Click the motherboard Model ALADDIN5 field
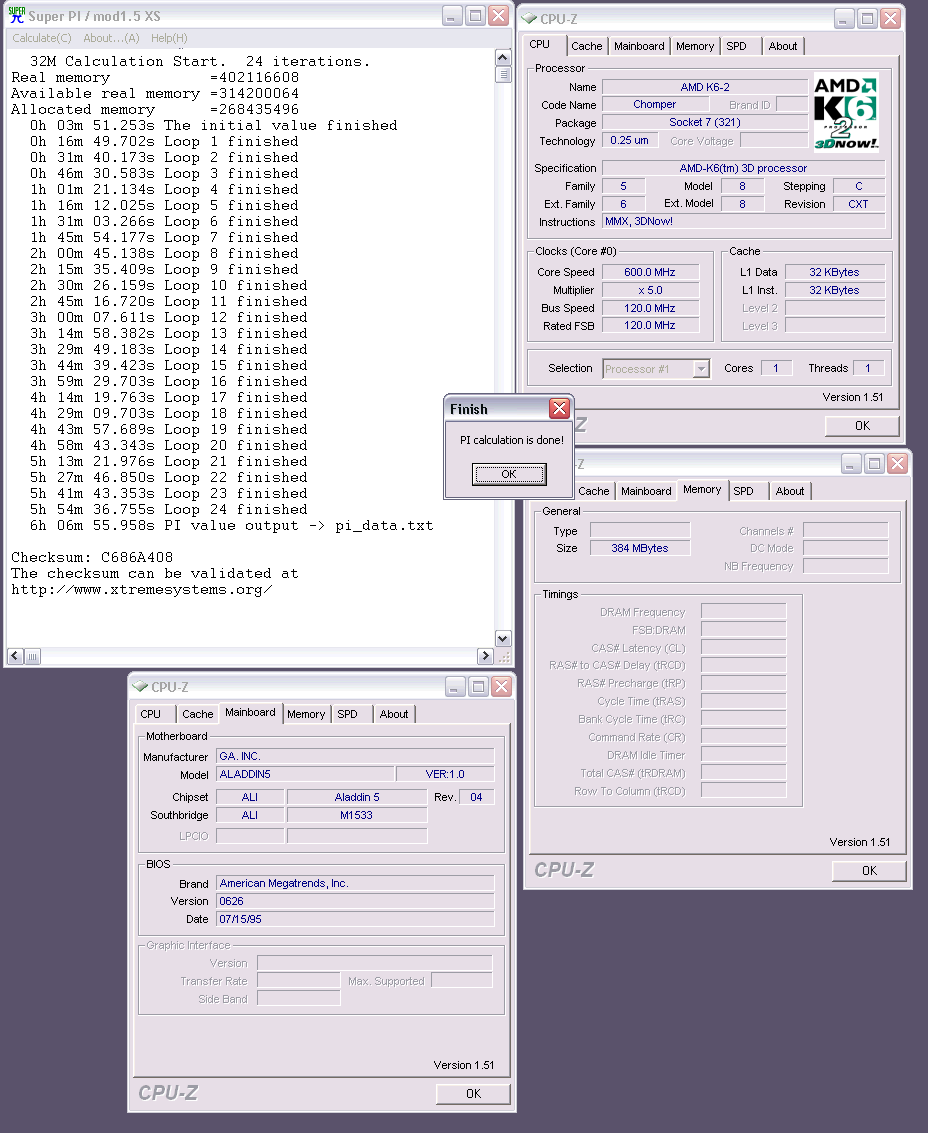This screenshot has width=928, height=1133. (305, 775)
